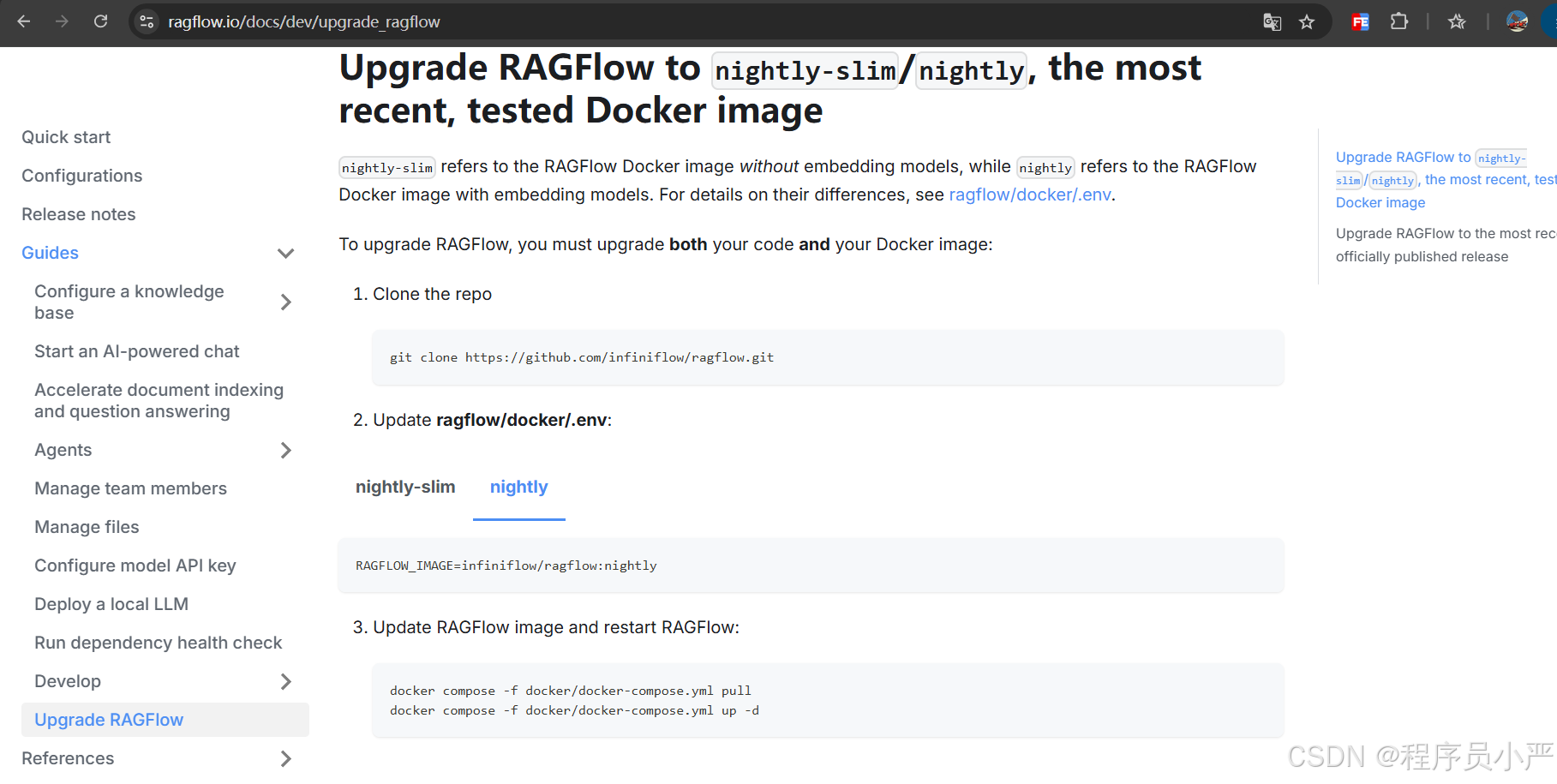The image size is (1557, 784).
Task: Go back to the previous page
Action: 24,21
